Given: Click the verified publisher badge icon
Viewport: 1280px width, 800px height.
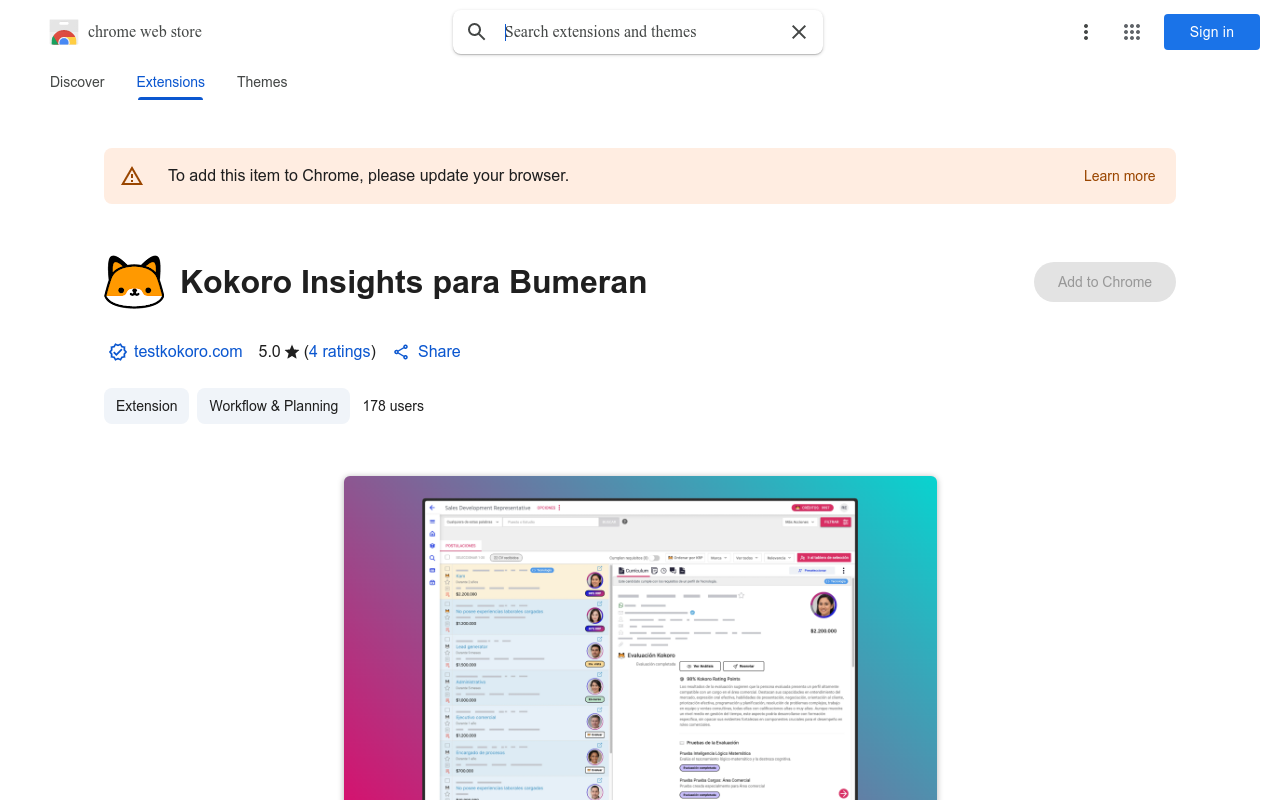Looking at the screenshot, I should tap(118, 352).
